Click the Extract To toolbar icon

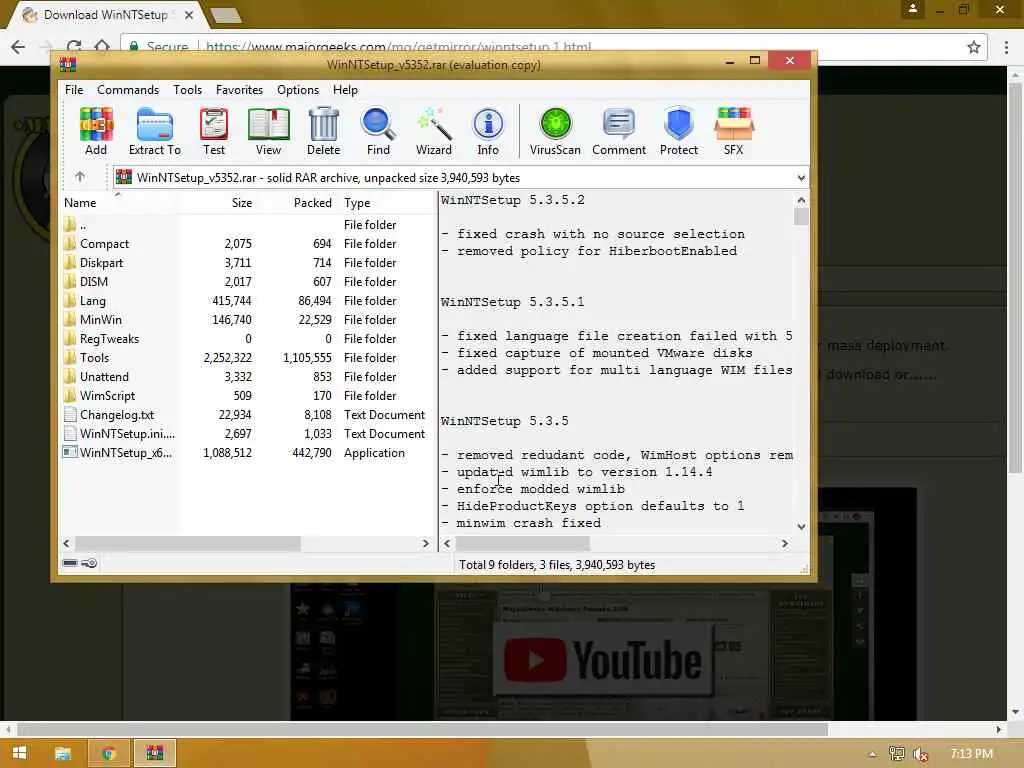point(155,131)
